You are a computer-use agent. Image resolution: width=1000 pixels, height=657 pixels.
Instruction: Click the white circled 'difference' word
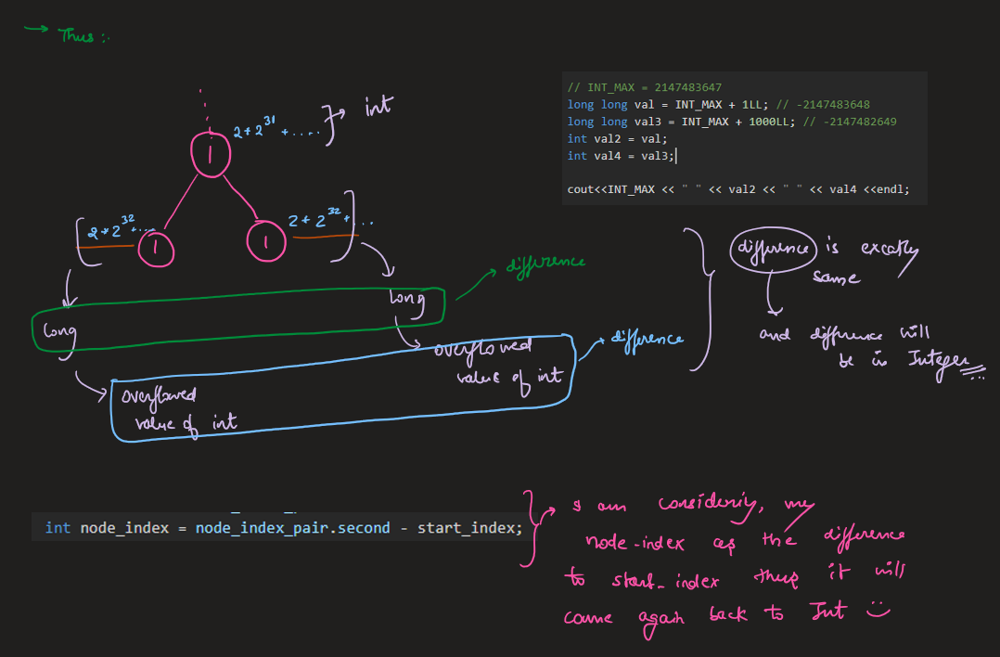(774, 249)
